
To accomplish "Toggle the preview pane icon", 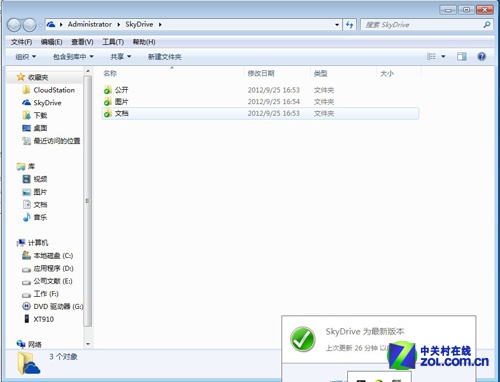I will pyautogui.click(x=462, y=56).
